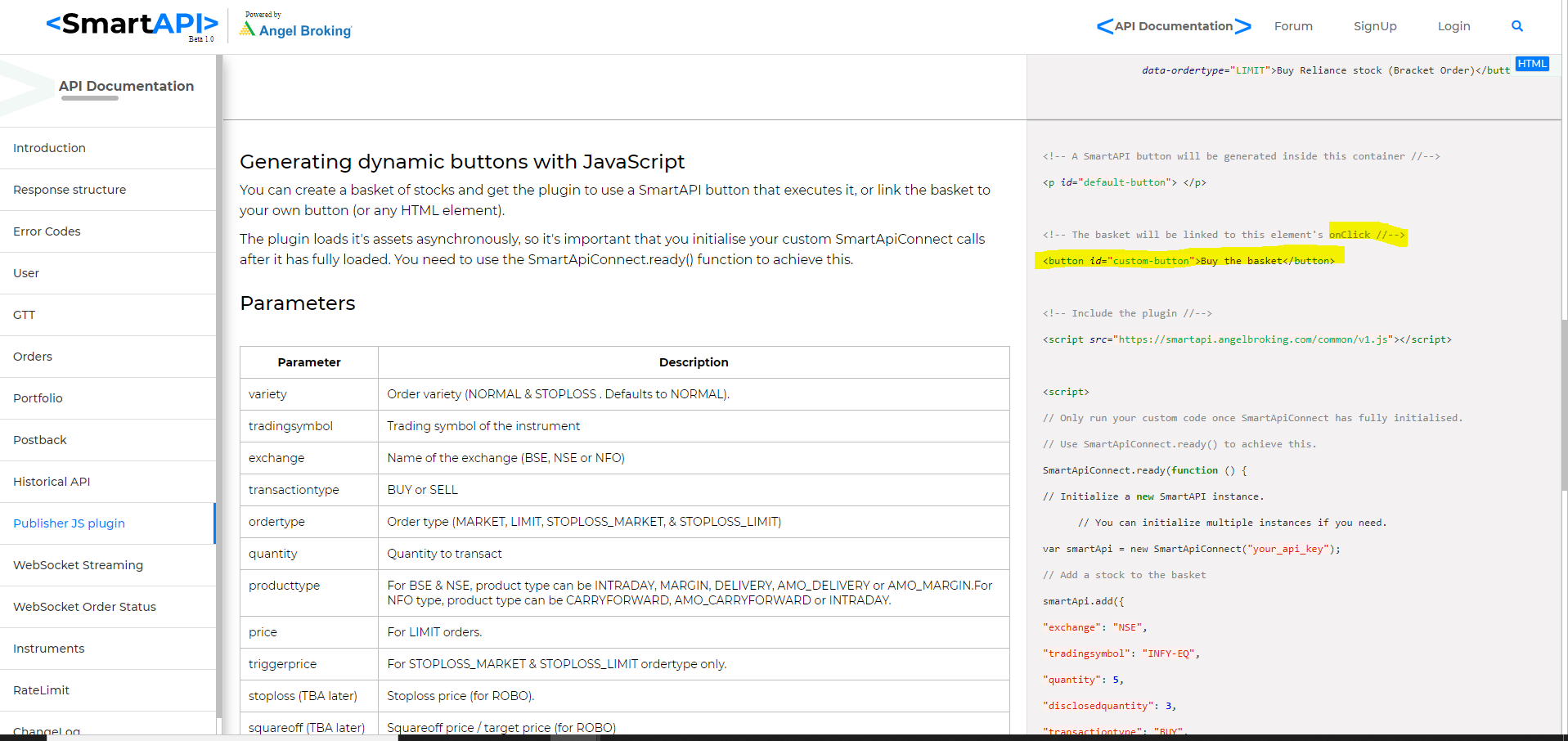The height and width of the screenshot is (741, 1568).
Task: Click the 'quantity' parameter cell
Action: click(309, 554)
